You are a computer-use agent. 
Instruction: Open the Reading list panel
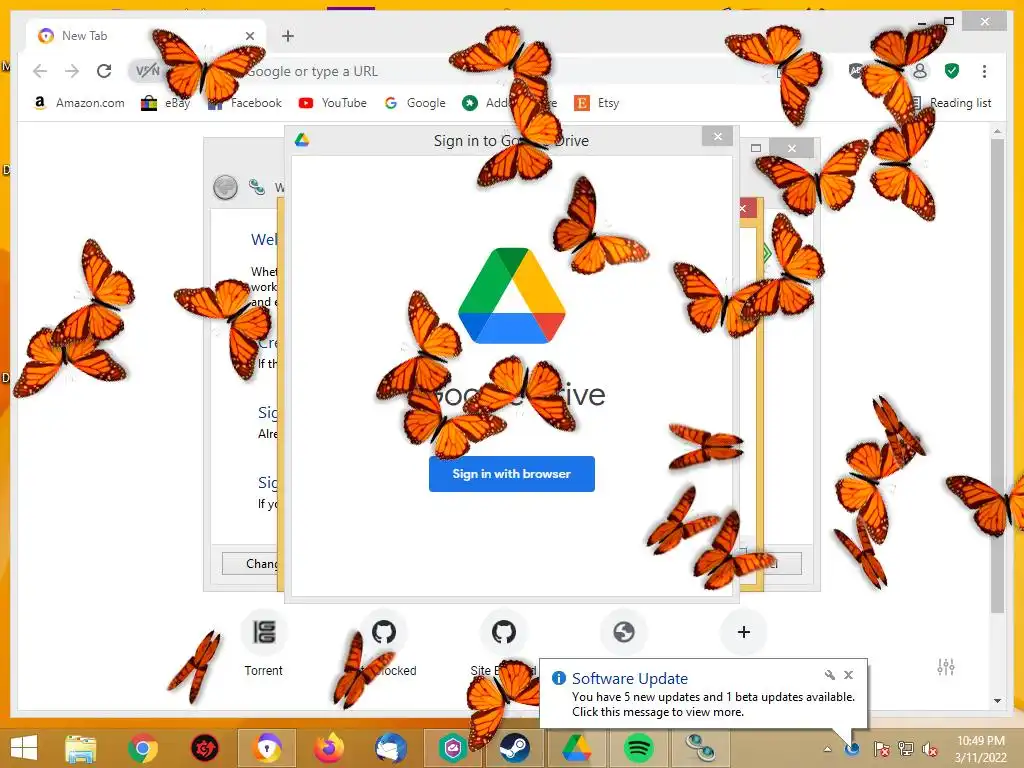point(952,103)
